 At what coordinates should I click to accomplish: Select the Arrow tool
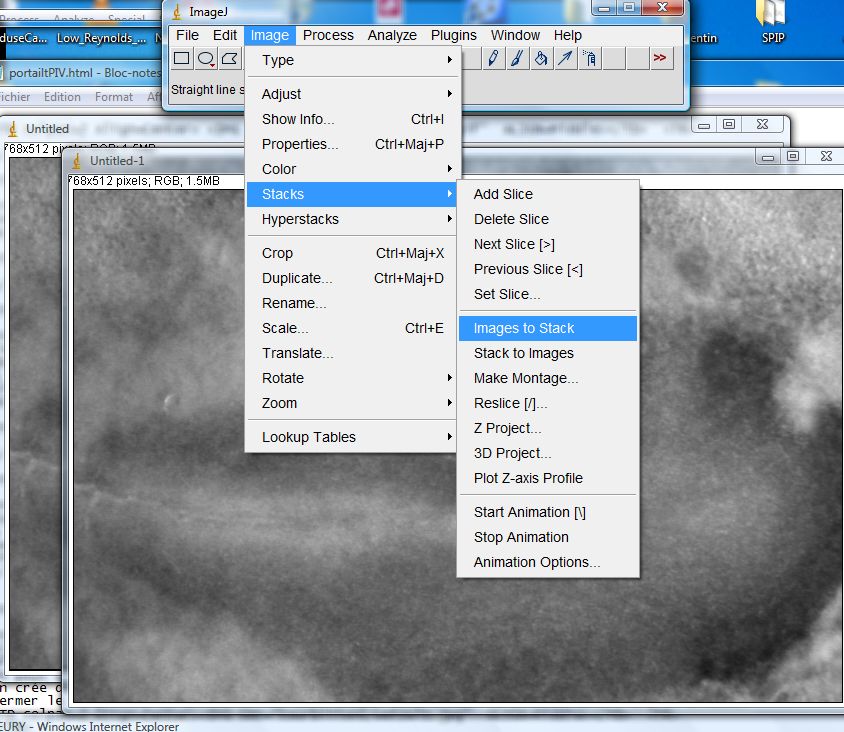[565, 59]
